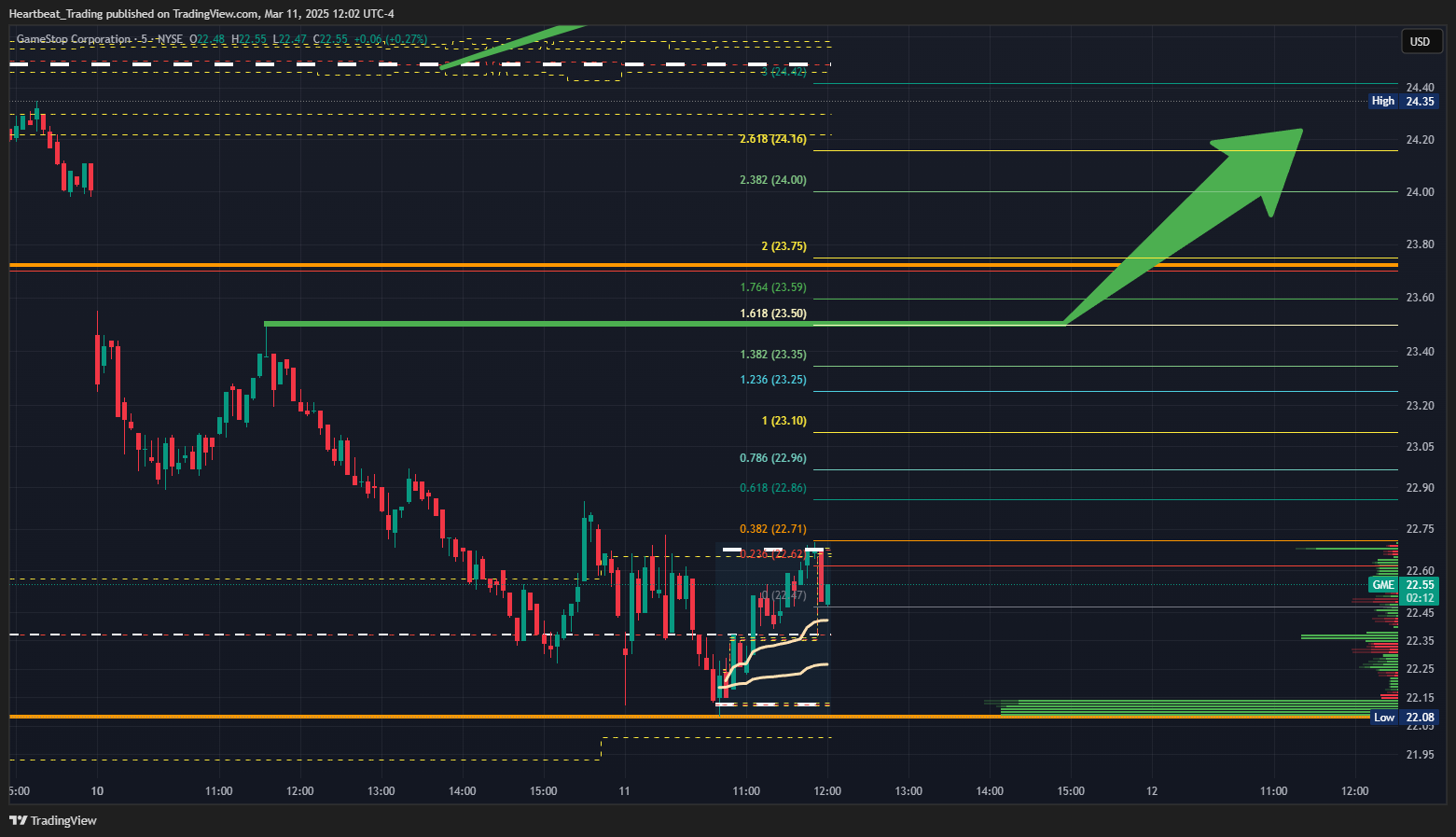Click the 23.60 price scale value
1456x837 pixels.
click(x=1420, y=298)
